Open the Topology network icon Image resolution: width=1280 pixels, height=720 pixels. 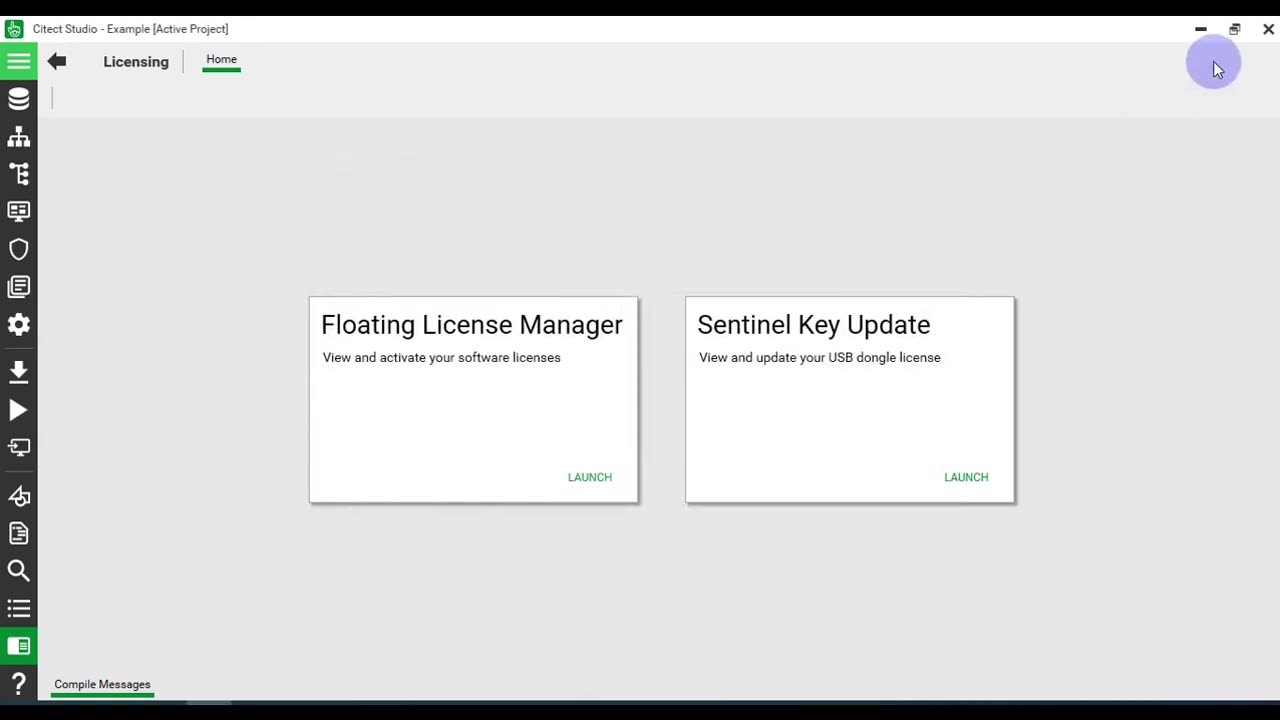pyautogui.click(x=18, y=137)
